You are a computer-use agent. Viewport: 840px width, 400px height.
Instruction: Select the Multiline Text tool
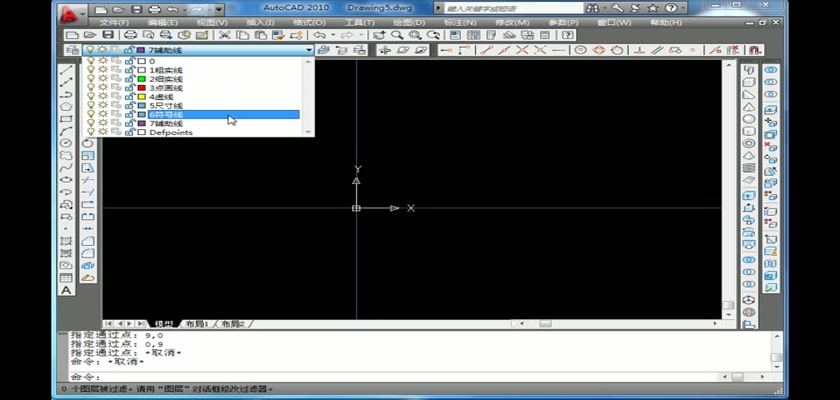(x=66, y=290)
